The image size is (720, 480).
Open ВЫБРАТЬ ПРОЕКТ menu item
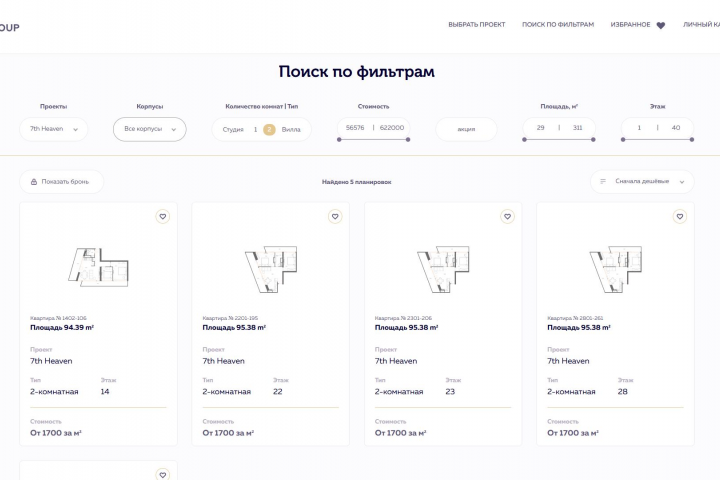coord(477,25)
